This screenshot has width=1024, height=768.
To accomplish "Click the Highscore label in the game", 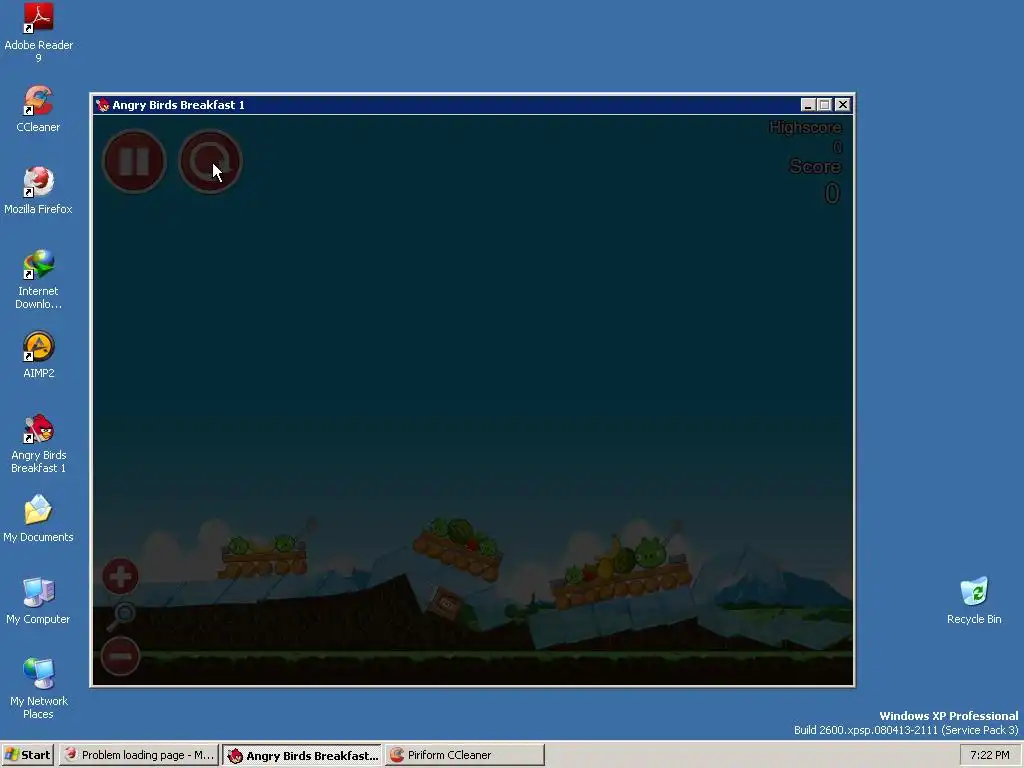I will (x=805, y=127).
